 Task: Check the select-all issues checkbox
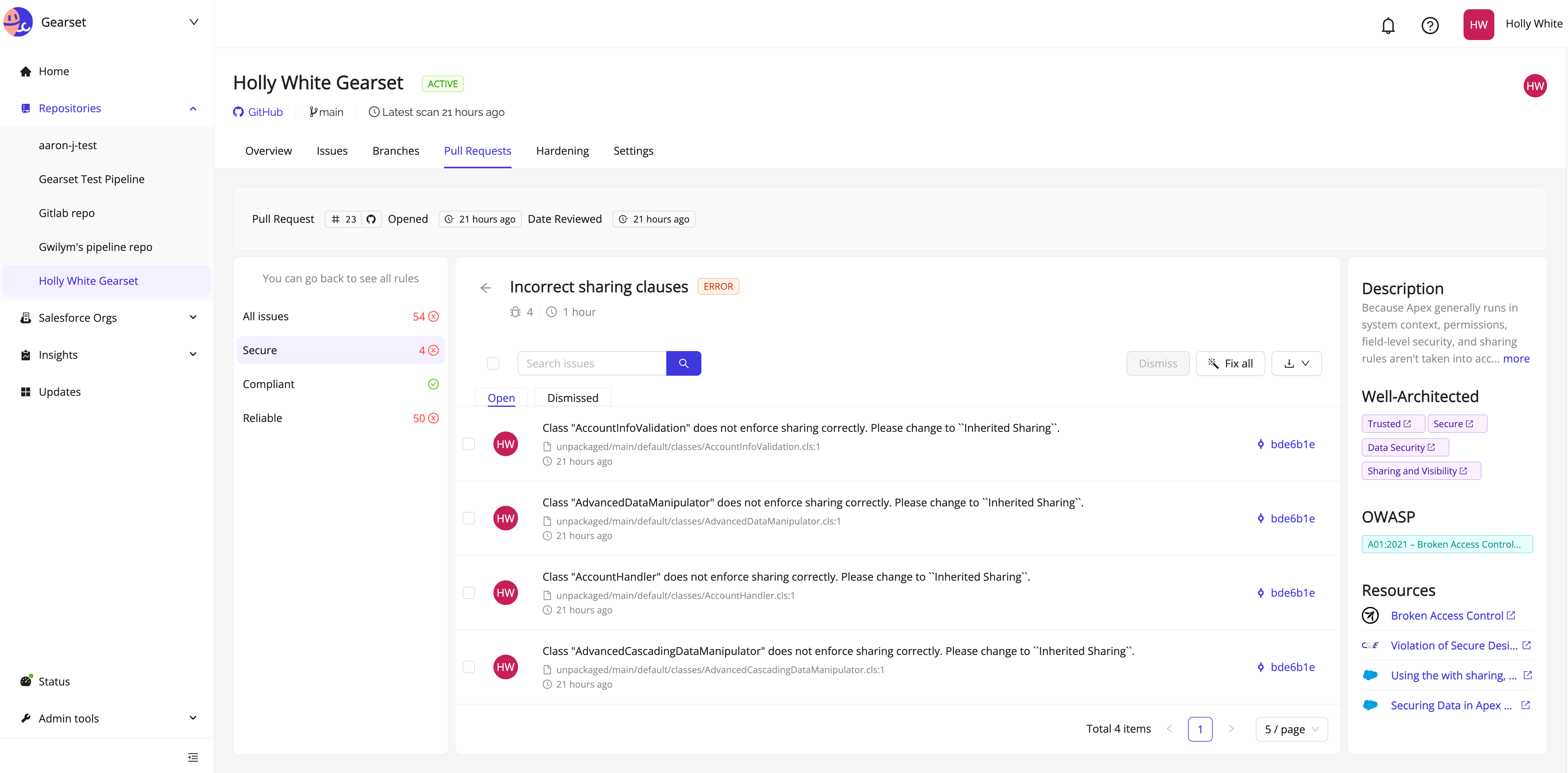(x=492, y=363)
